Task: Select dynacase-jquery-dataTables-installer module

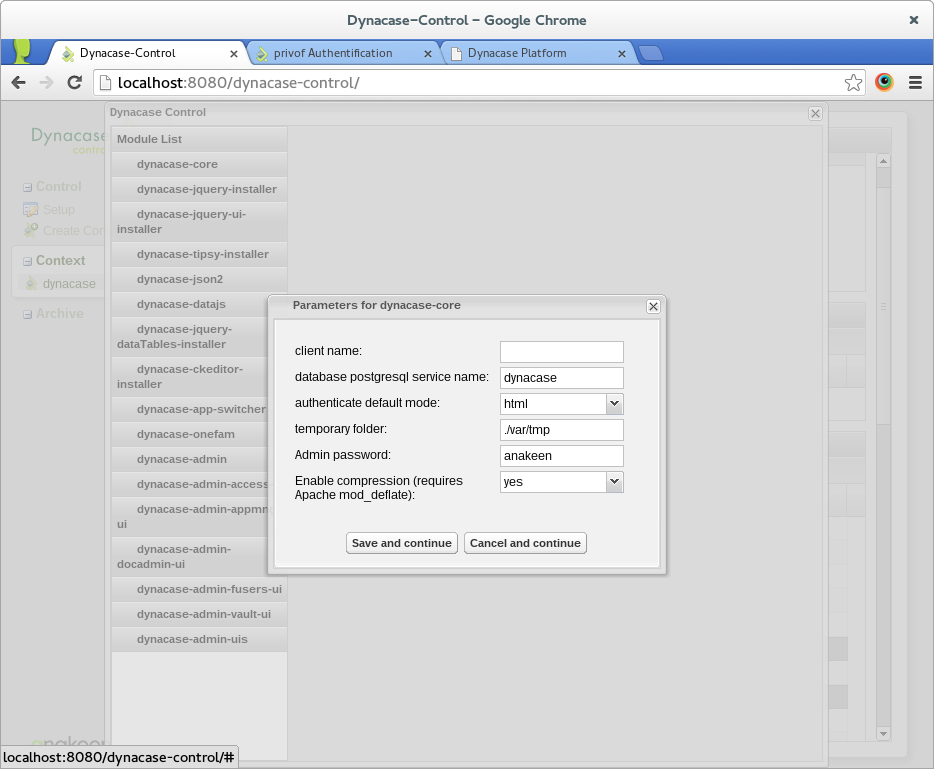Action: click(x=189, y=337)
